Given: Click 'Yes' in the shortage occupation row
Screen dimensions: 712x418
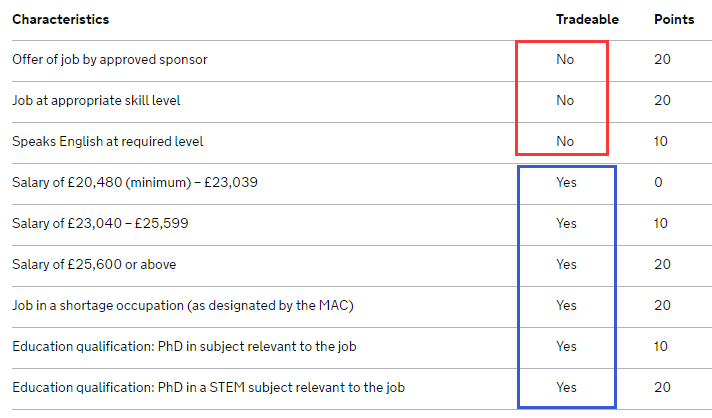Looking at the screenshot, I should click(566, 305).
